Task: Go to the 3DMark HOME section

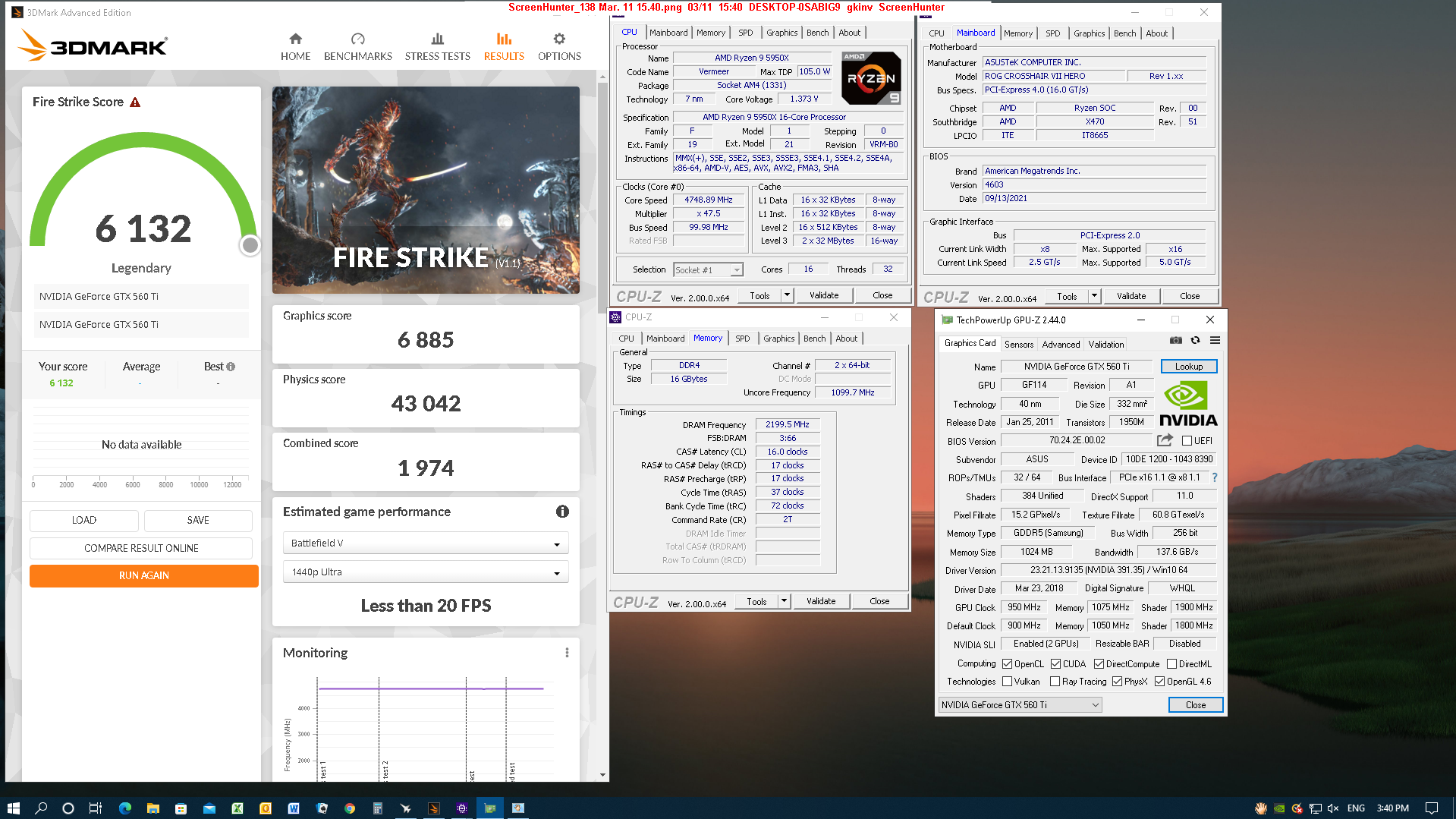Action: tap(295, 47)
